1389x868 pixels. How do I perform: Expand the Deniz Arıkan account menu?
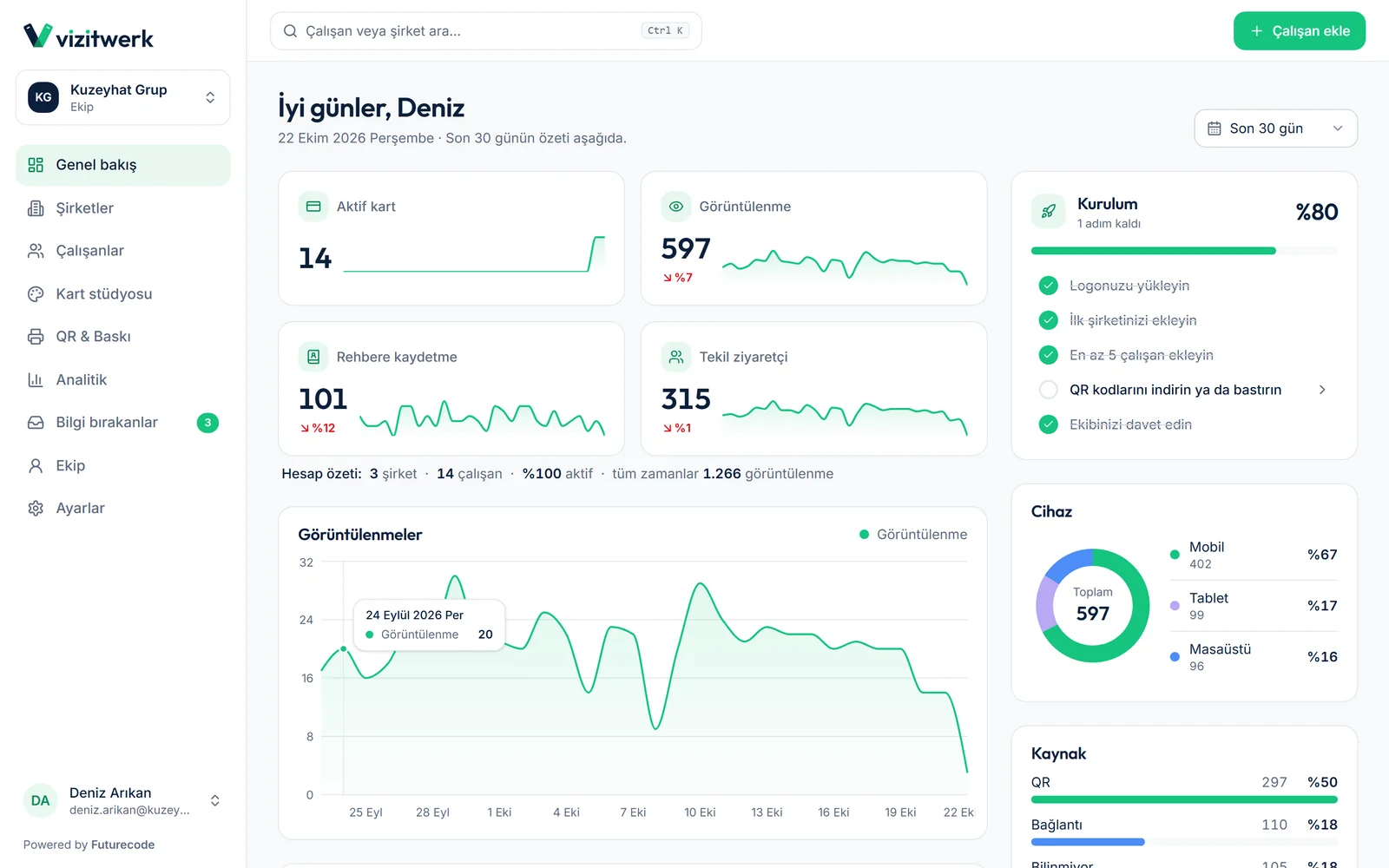(x=122, y=800)
